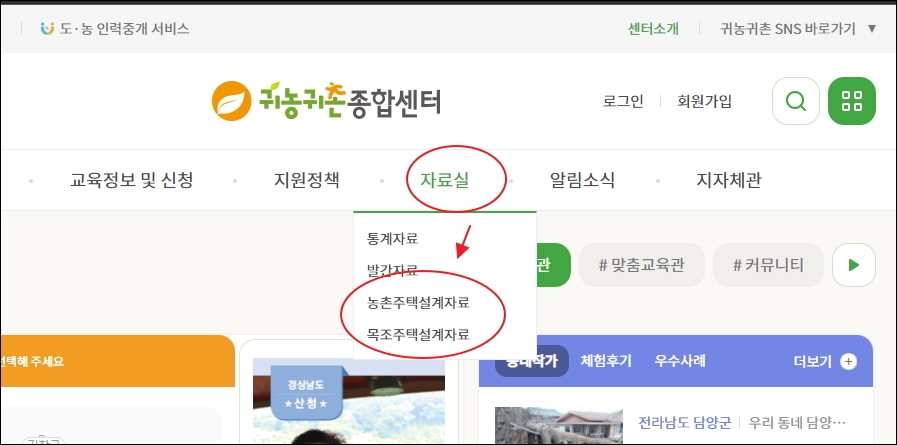897x445 pixels.
Task: Open the 지자체관 menu
Action: (x=728, y=180)
